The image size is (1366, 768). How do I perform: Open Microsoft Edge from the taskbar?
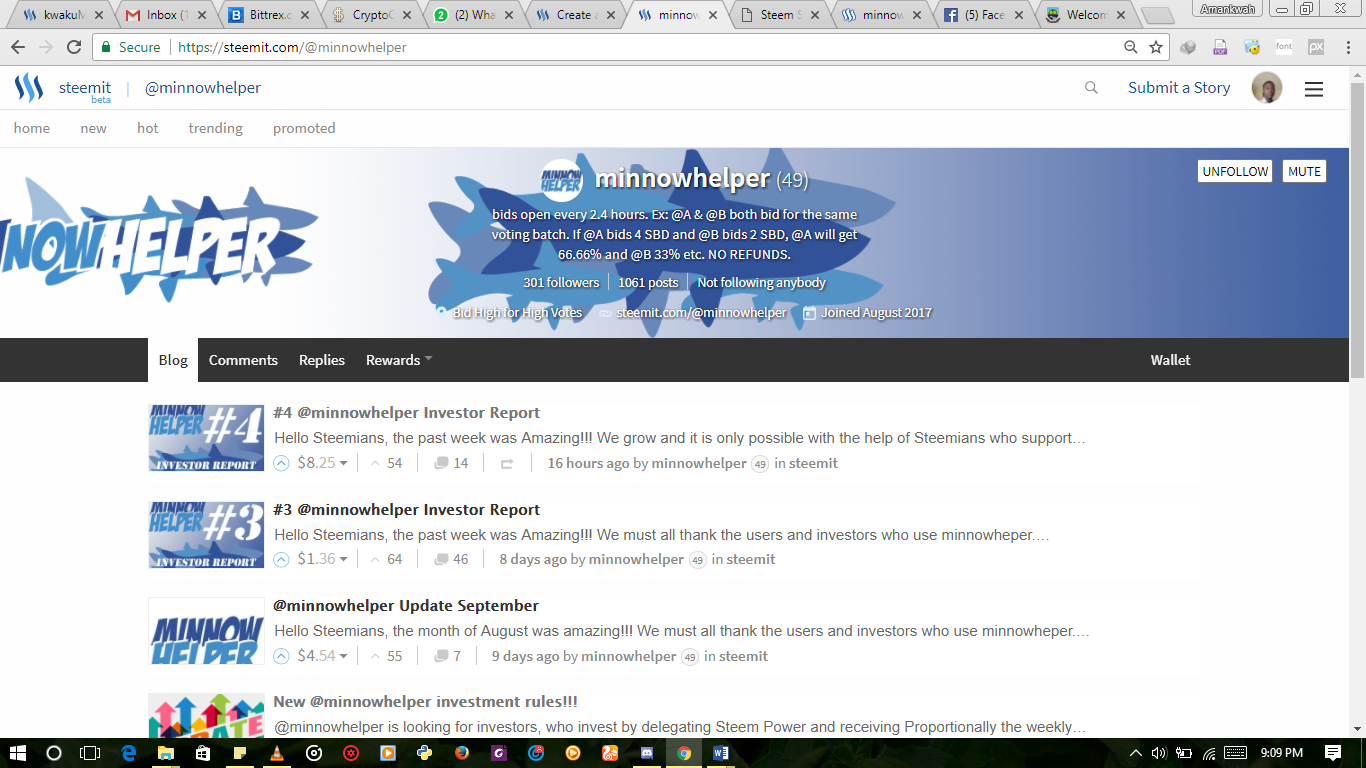[128, 753]
